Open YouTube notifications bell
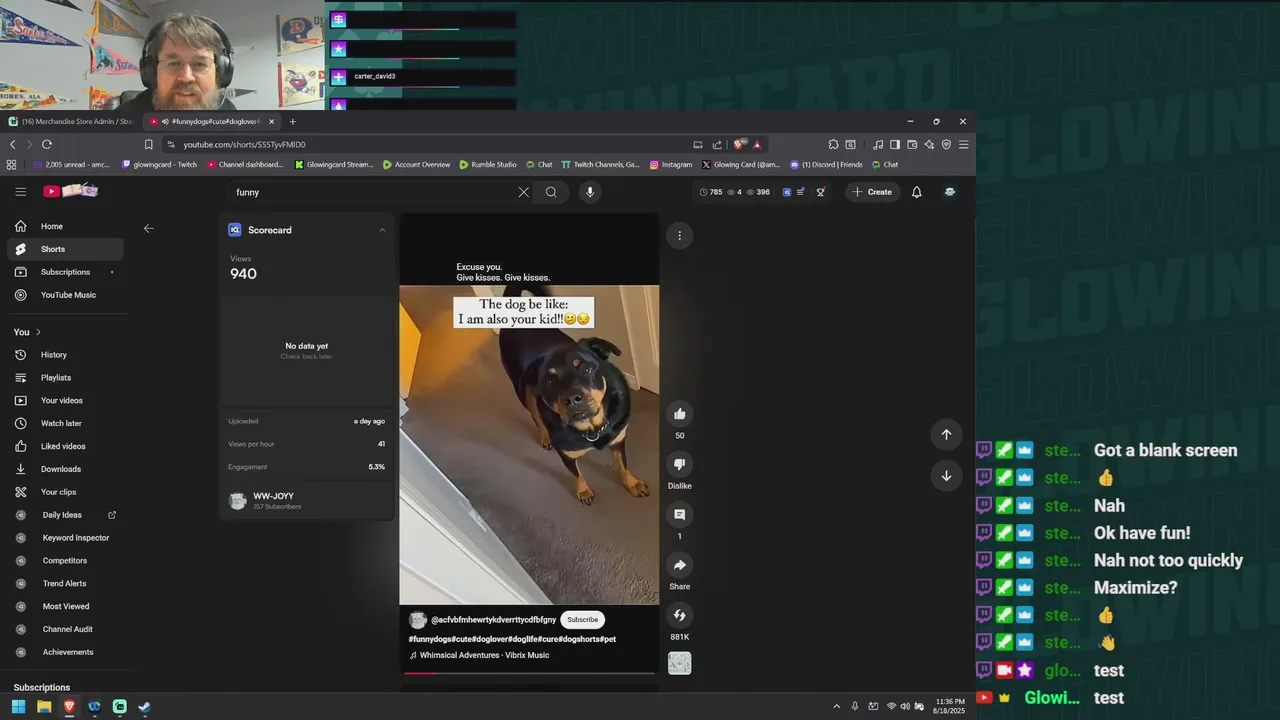The height and width of the screenshot is (720, 1280). [916, 192]
